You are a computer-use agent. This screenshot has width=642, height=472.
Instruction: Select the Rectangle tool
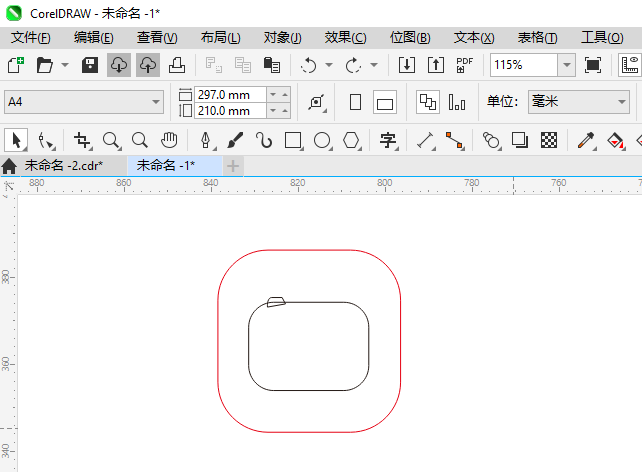pos(294,140)
